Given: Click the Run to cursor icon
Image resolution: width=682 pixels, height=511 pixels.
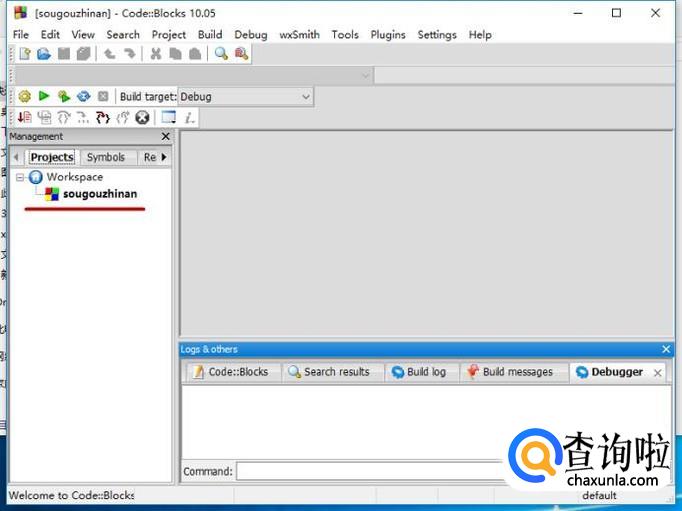Looking at the screenshot, I should (44, 117).
